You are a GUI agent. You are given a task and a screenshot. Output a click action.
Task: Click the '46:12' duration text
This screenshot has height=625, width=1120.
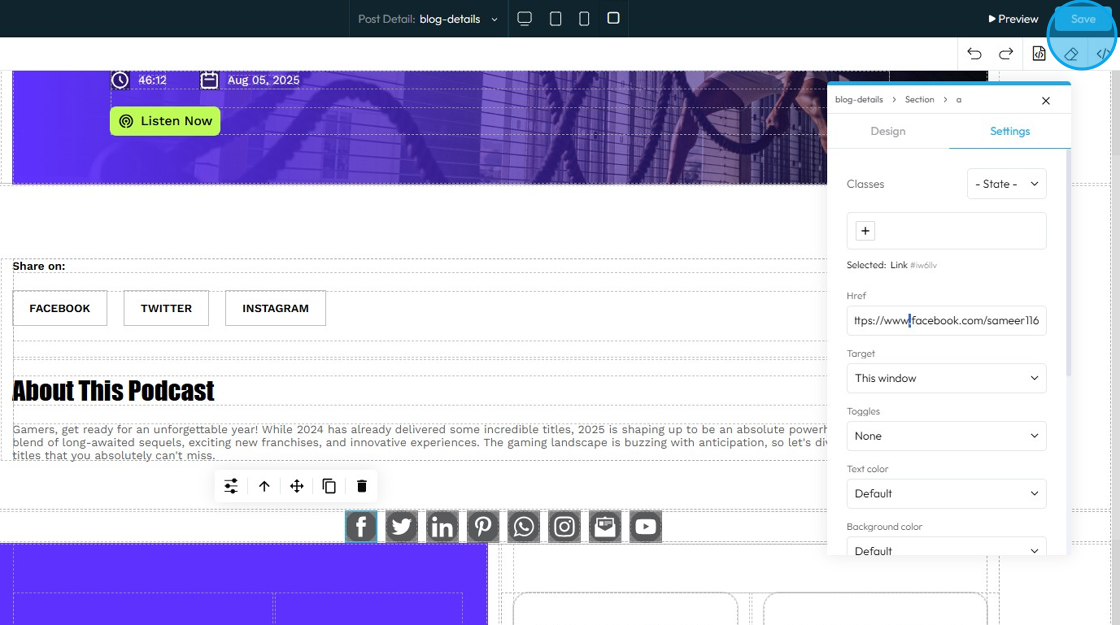pyautogui.click(x=152, y=80)
